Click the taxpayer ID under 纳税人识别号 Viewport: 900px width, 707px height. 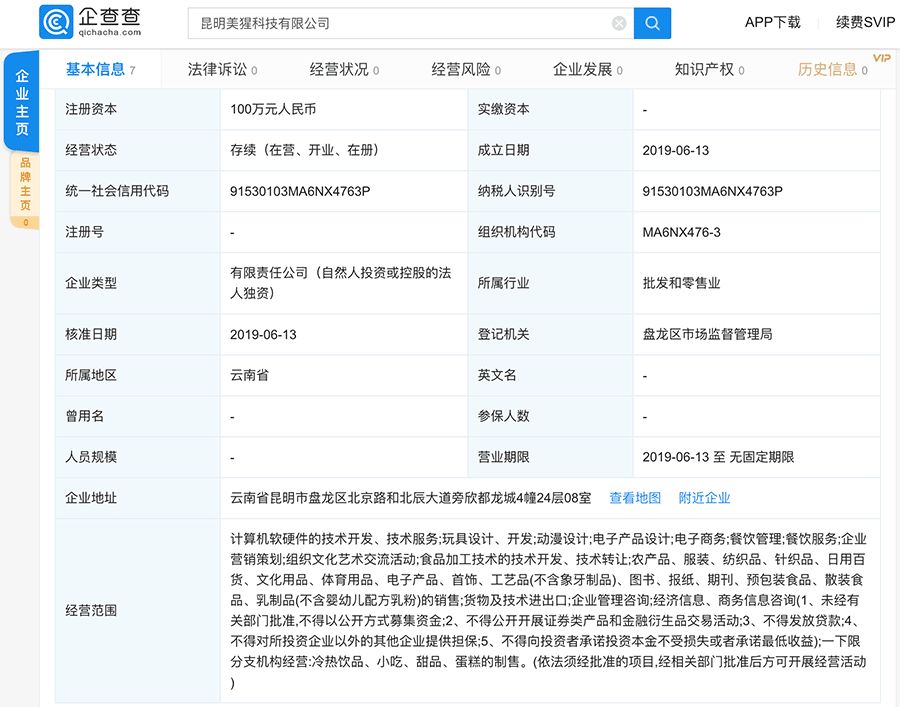click(712, 191)
